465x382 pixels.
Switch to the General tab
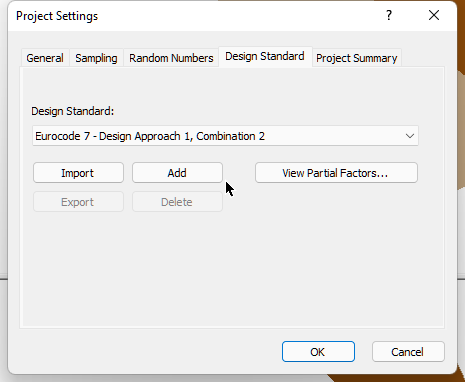45,58
